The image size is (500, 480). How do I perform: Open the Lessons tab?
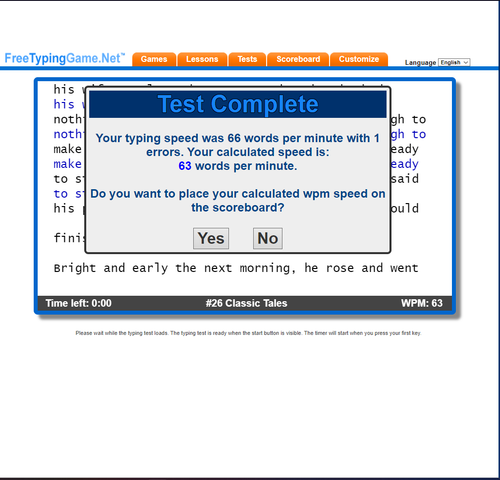pyautogui.click(x=202, y=59)
